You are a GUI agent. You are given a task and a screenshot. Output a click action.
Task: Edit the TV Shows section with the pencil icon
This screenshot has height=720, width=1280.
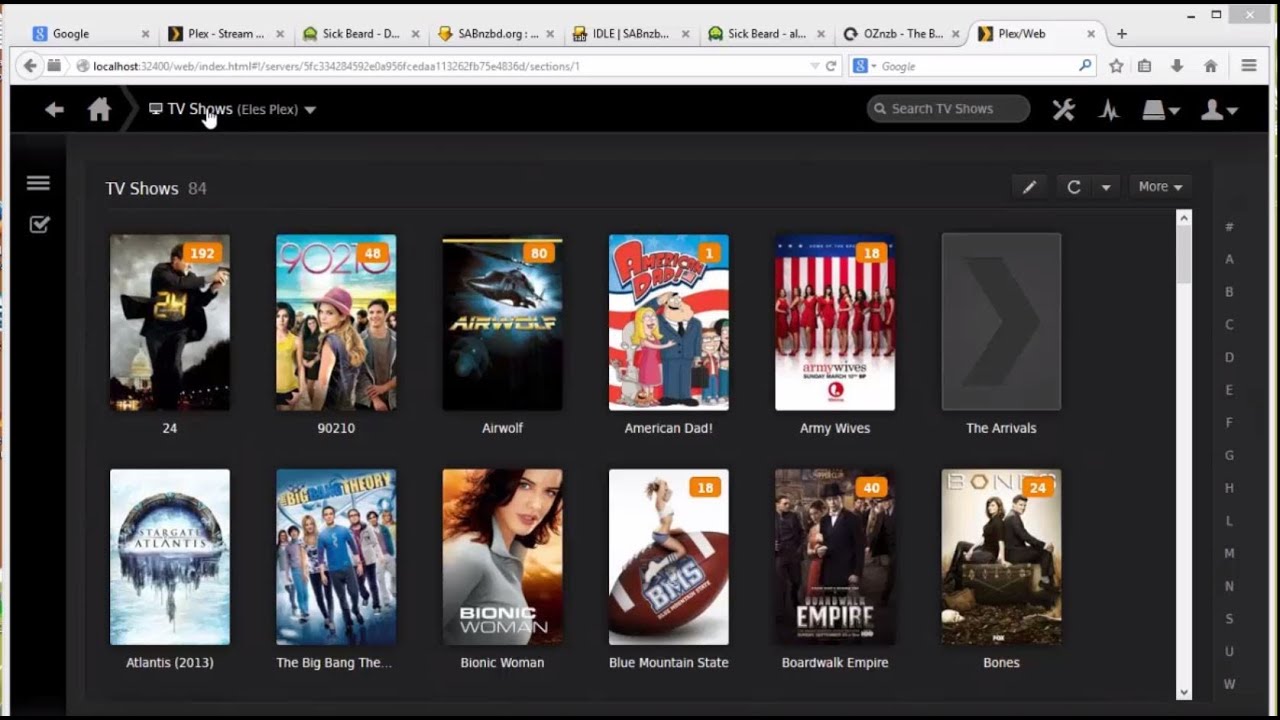coord(1029,187)
